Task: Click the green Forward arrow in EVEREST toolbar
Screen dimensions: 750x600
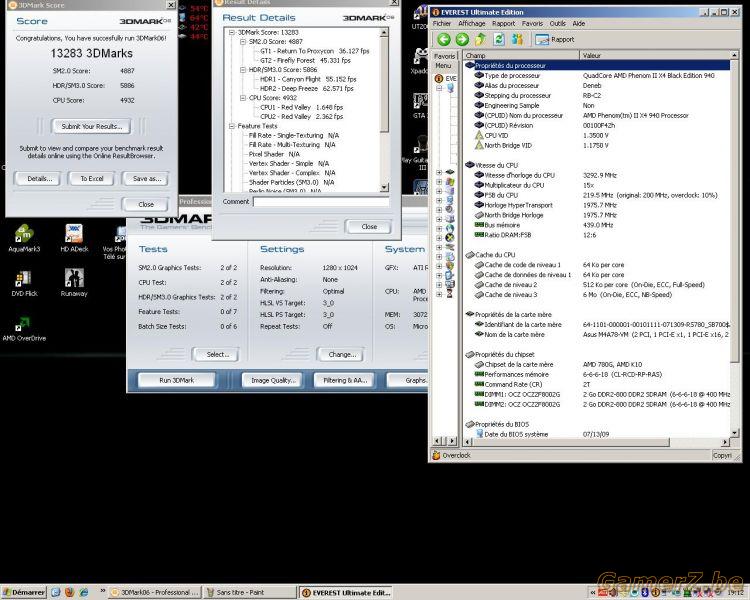Action: 462,39
